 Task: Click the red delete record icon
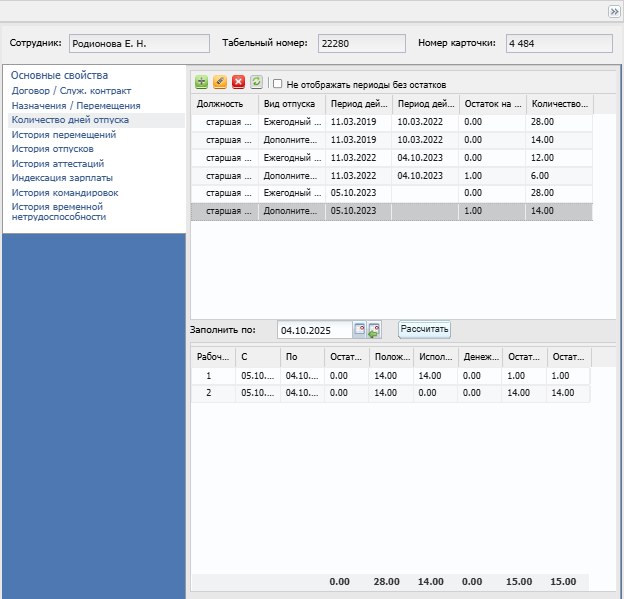coord(238,82)
